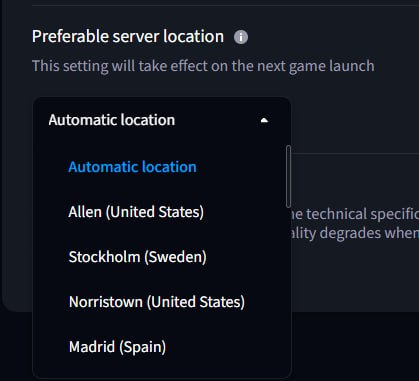This screenshot has height=381, width=419.
Task: Click the Preferable server location heading
Action: tap(128, 36)
